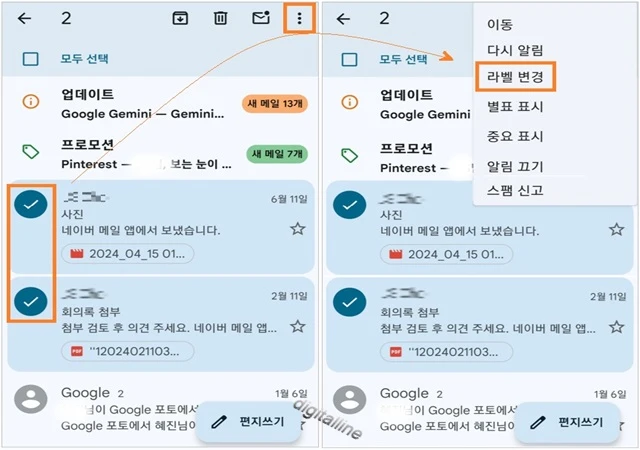Tap 편지쓰기 compose button in left screen
This screenshot has height=450, width=640.
(248, 422)
